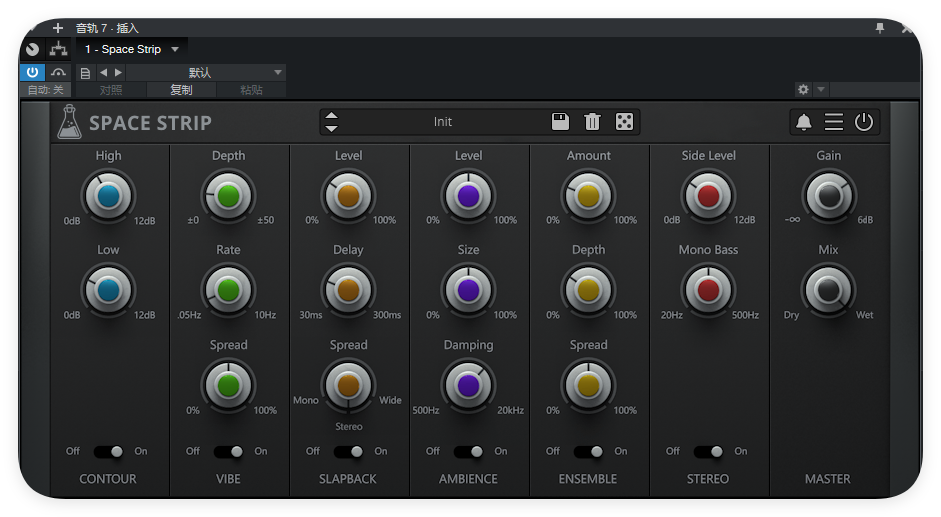Click the Master Mix knob
The image size is (941, 517).
point(829,291)
